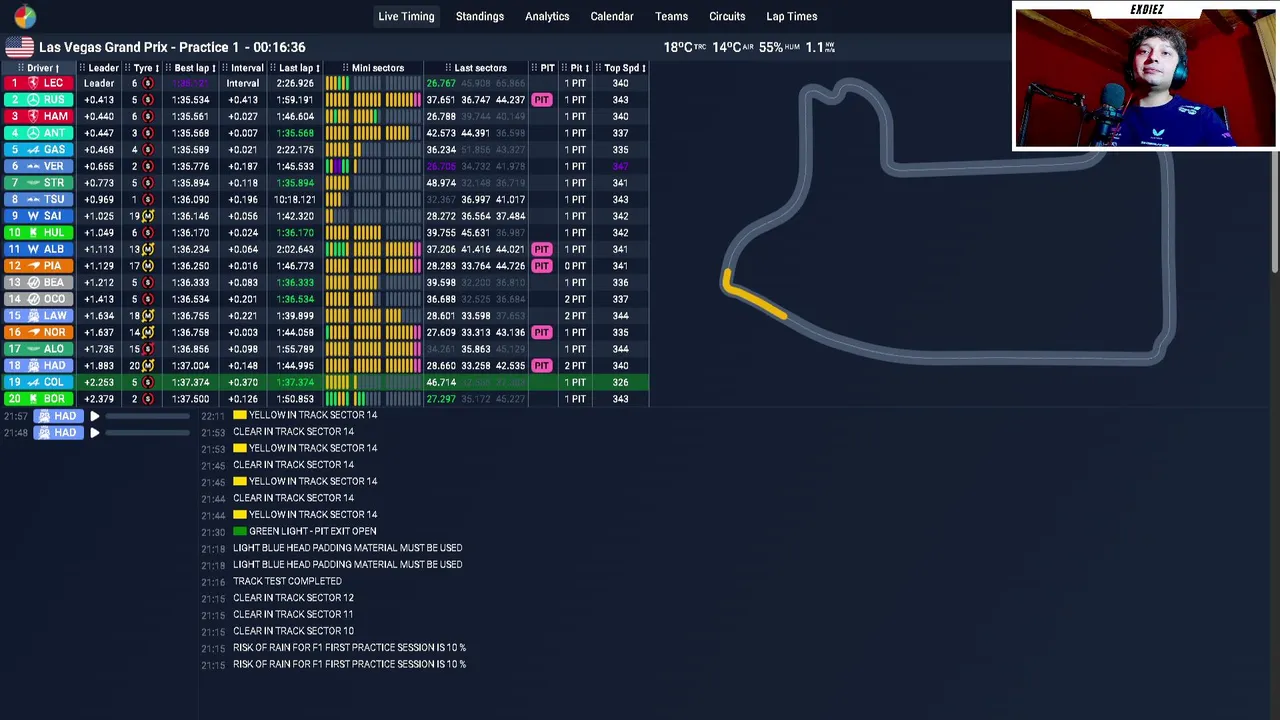This screenshot has width=1280, height=720.
Task: Seek the 21:57 HAD radio progress bar
Action: [148, 416]
